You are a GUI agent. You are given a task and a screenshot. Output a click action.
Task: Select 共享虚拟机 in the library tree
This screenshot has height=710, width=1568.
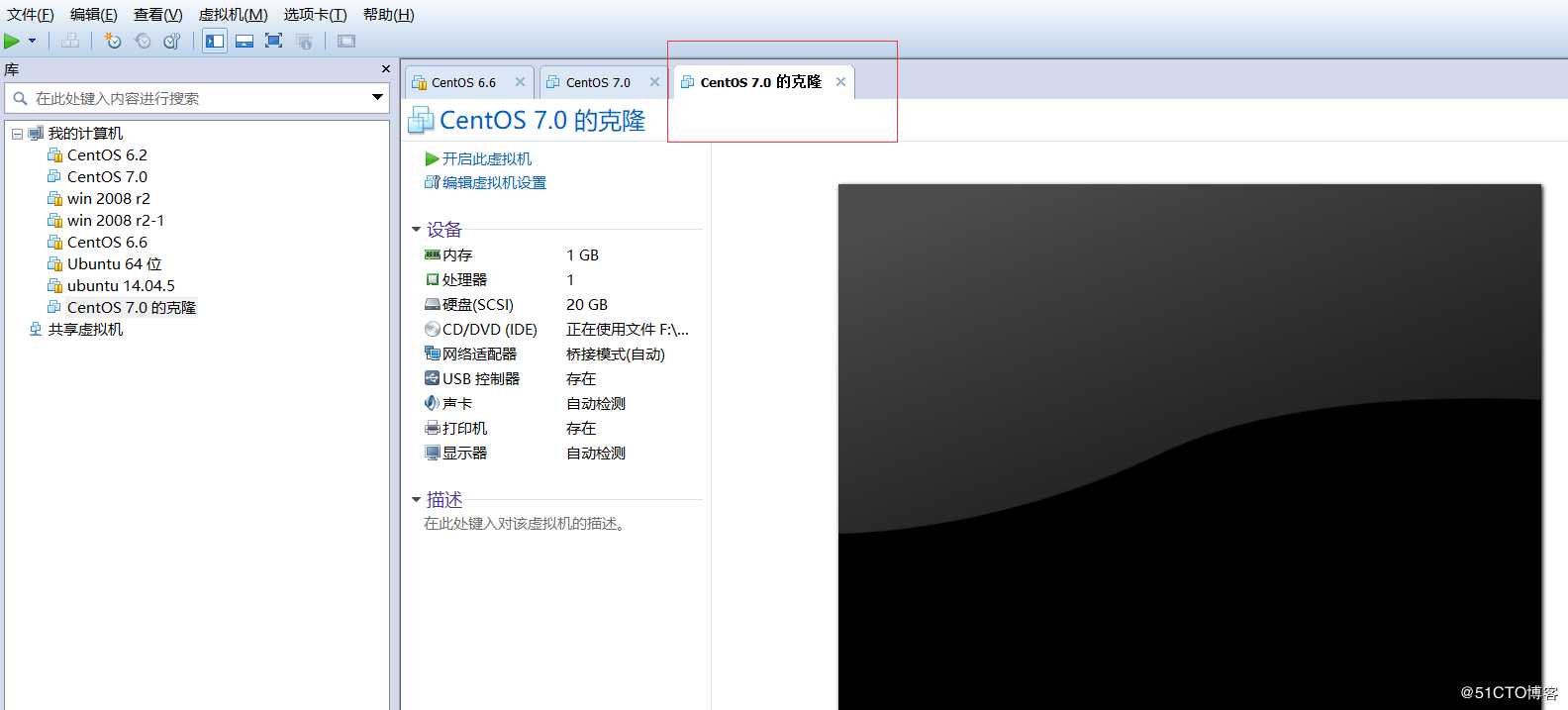pyautogui.click(x=85, y=330)
